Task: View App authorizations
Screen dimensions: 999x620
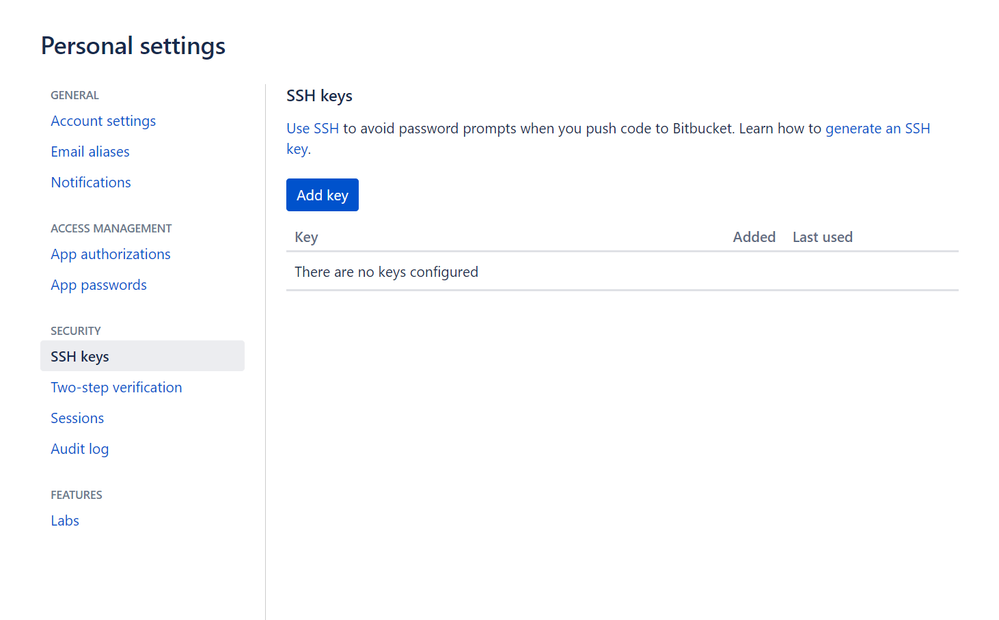Action: (x=110, y=254)
